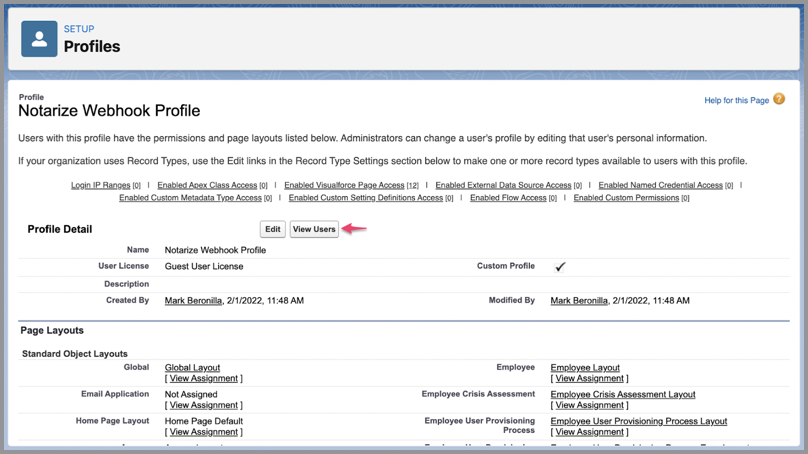Open the help question mark icon
The width and height of the screenshot is (808, 454).
[x=779, y=99]
